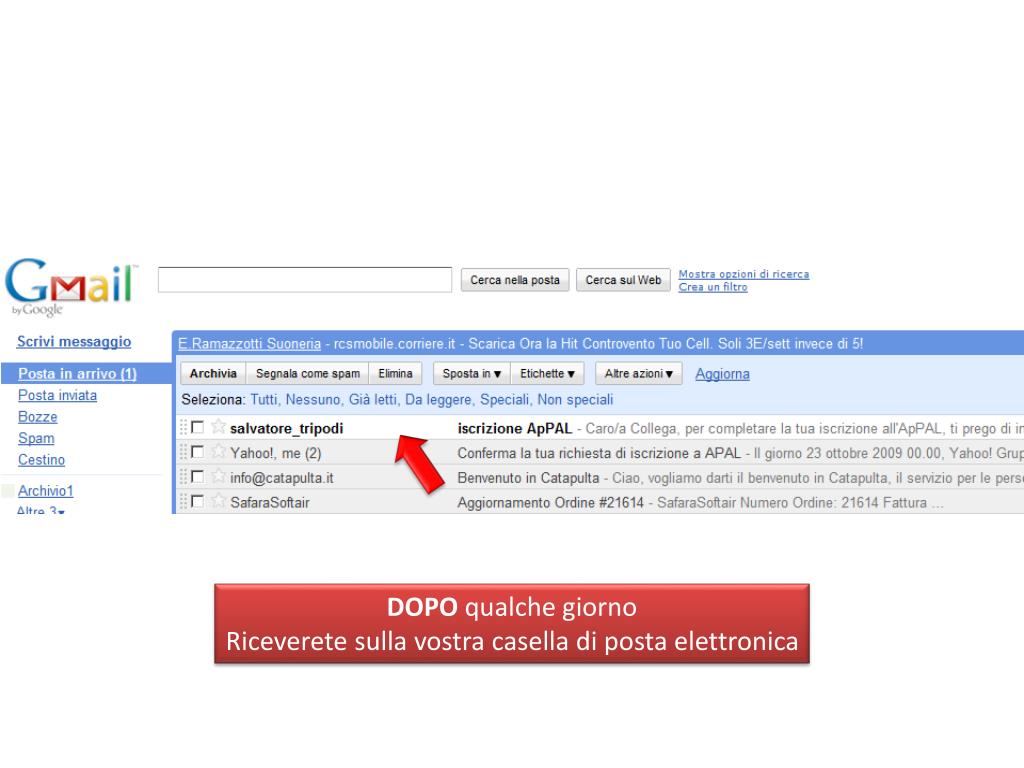
Task: Open the Archivio1 label
Action: (x=46, y=490)
